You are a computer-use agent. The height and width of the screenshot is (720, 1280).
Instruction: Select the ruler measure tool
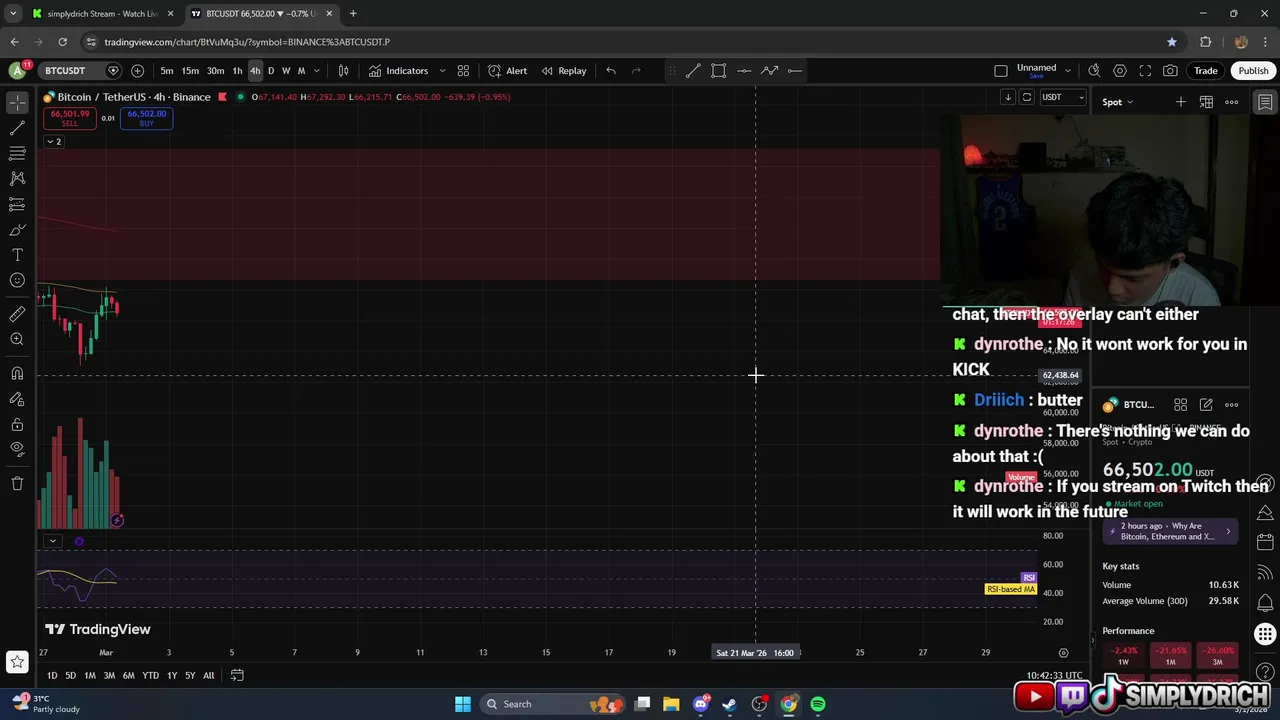click(x=17, y=314)
